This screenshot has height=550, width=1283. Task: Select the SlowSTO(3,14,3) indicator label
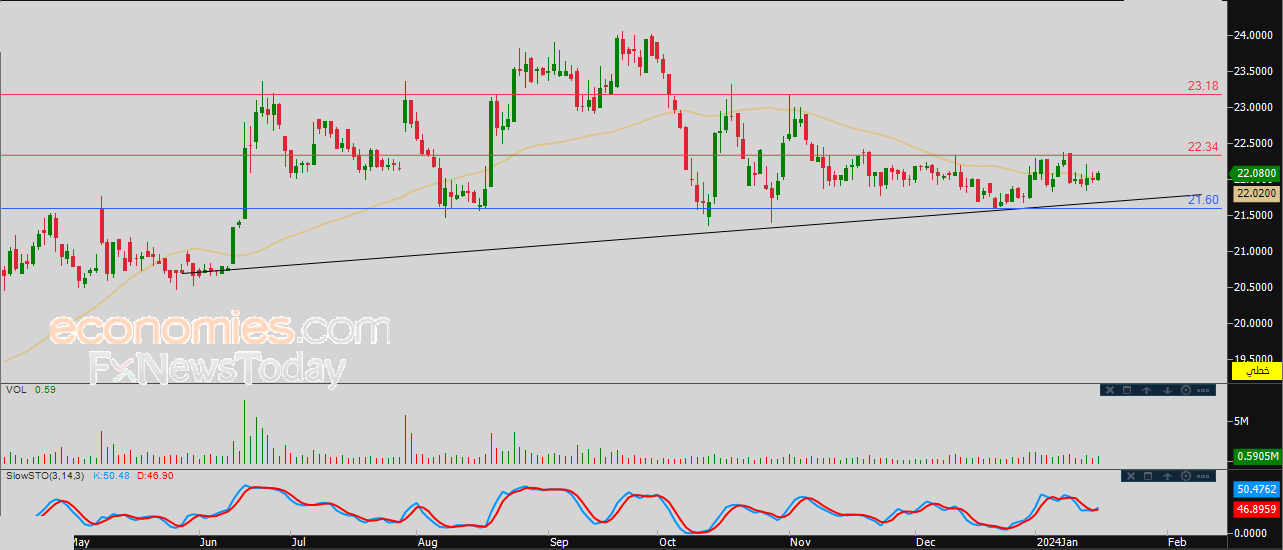coord(47,475)
